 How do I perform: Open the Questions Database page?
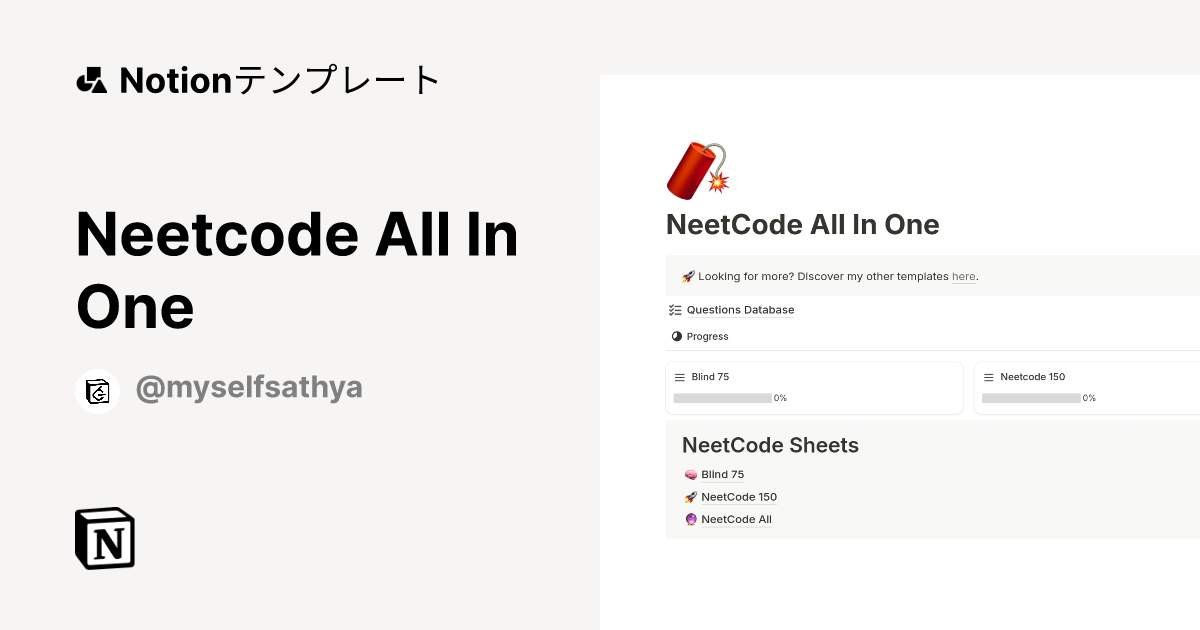coord(739,310)
